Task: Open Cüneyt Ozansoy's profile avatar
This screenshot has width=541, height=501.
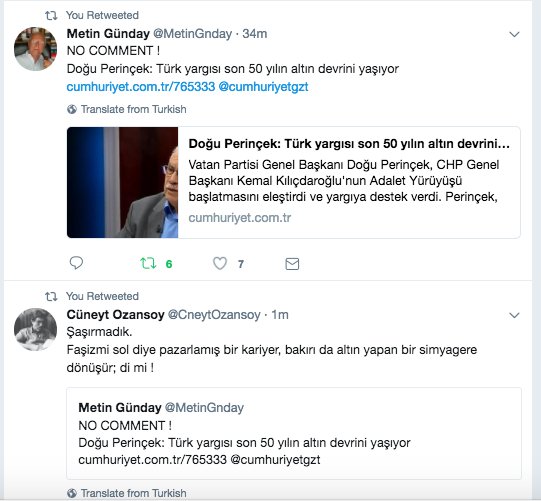Action: [x=36, y=330]
